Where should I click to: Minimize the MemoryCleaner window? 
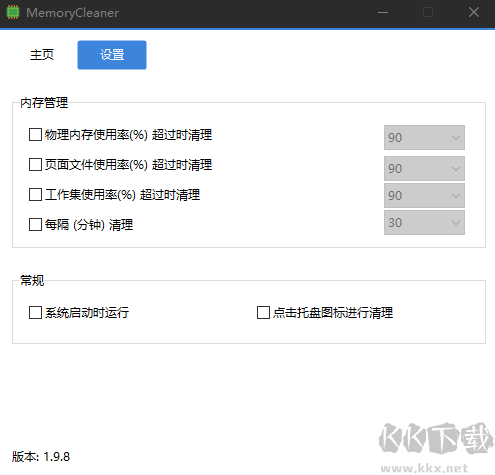coord(383,13)
